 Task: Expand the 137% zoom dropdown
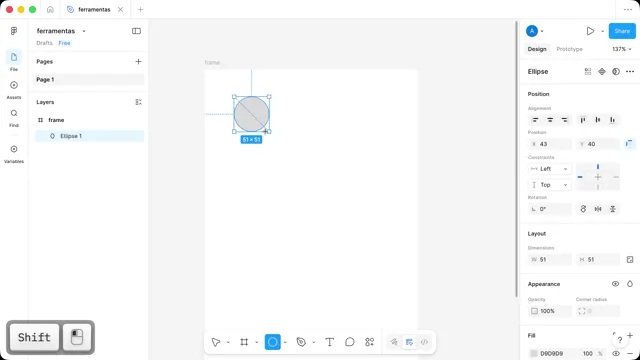coord(622,49)
